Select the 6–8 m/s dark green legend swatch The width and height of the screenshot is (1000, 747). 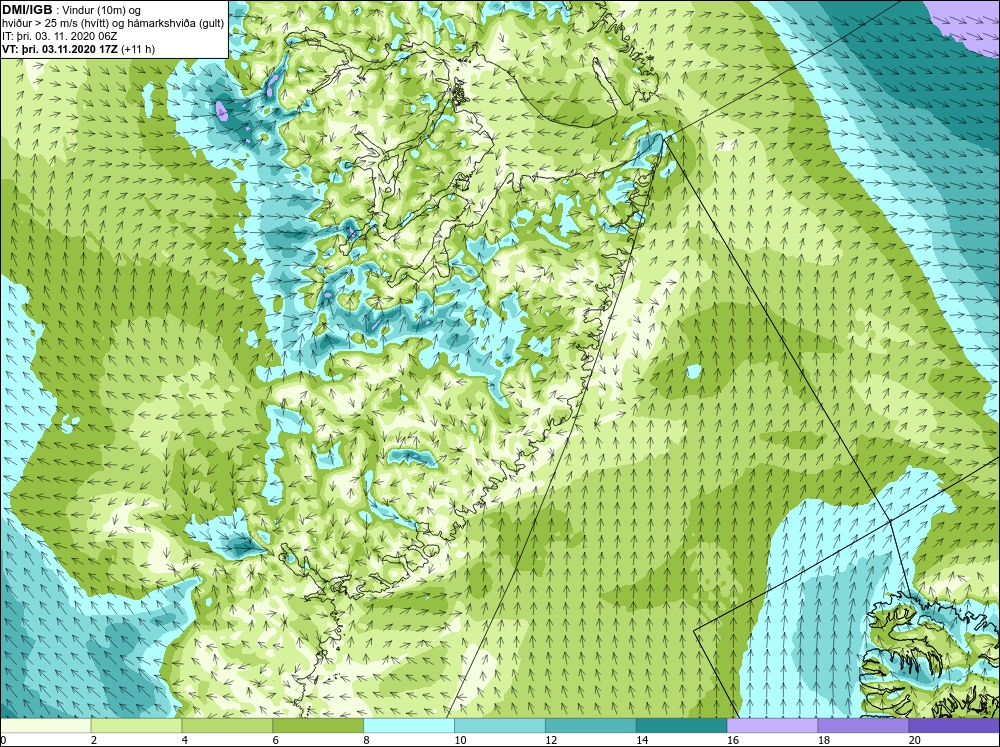point(318,726)
